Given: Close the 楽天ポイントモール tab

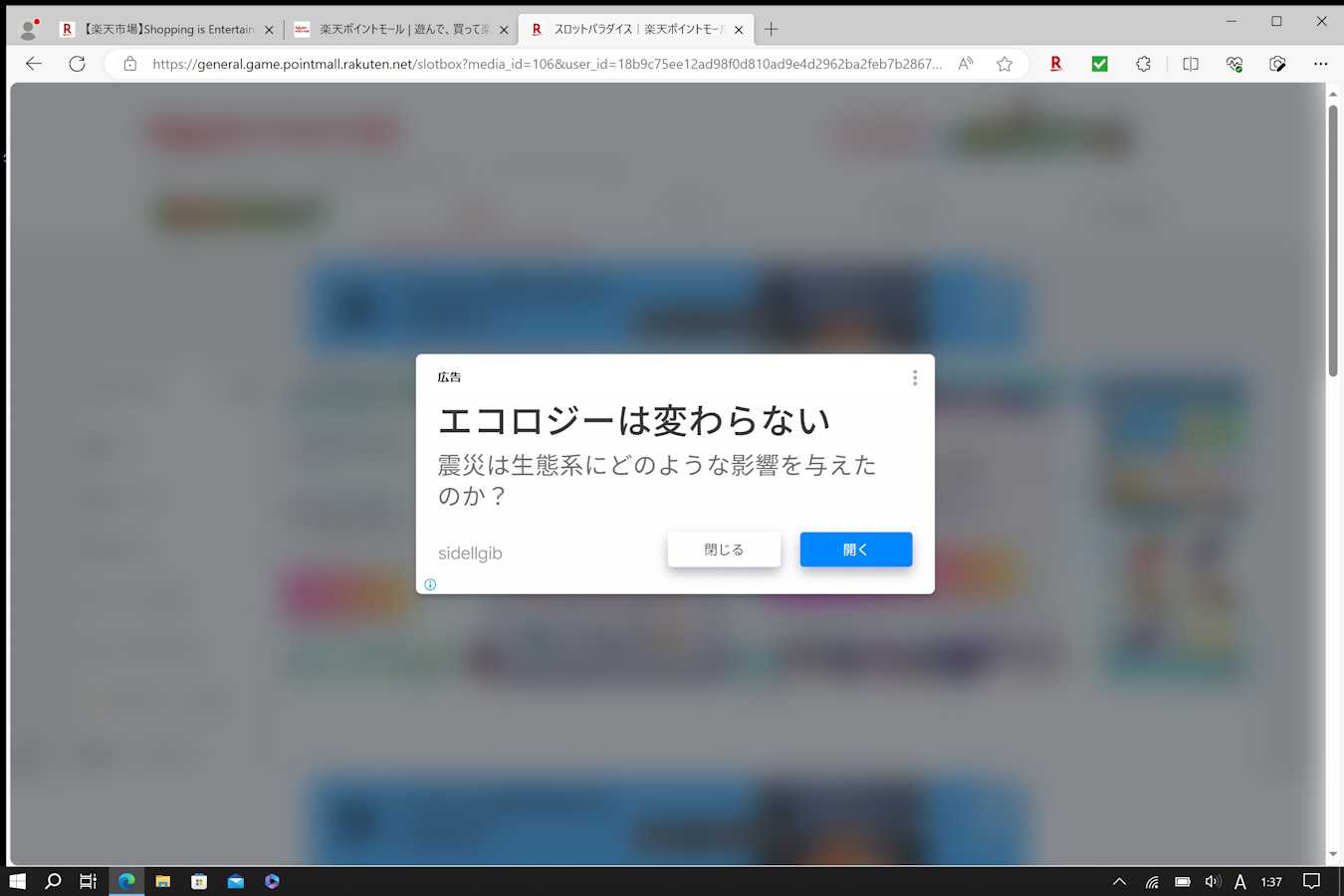Looking at the screenshot, I should click(504, 30).
